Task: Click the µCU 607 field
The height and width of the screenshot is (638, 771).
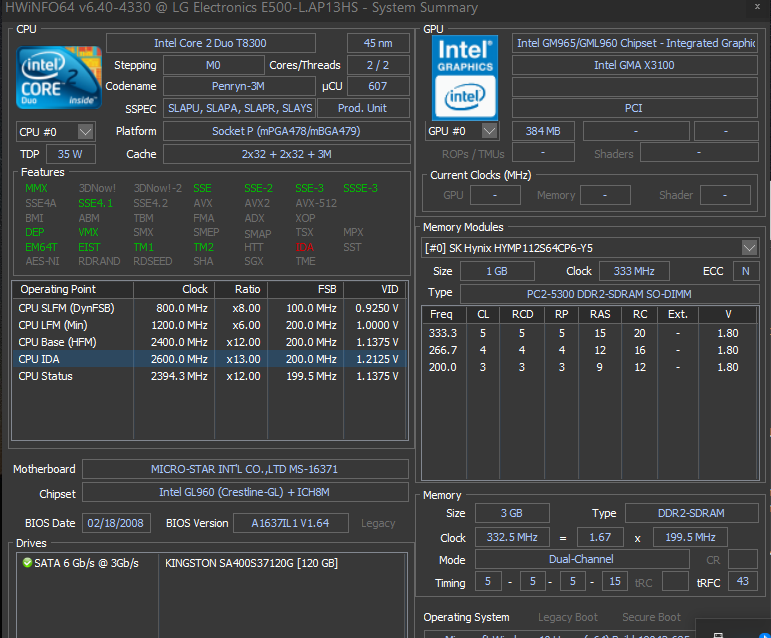Action: click(x=378, y=87)
